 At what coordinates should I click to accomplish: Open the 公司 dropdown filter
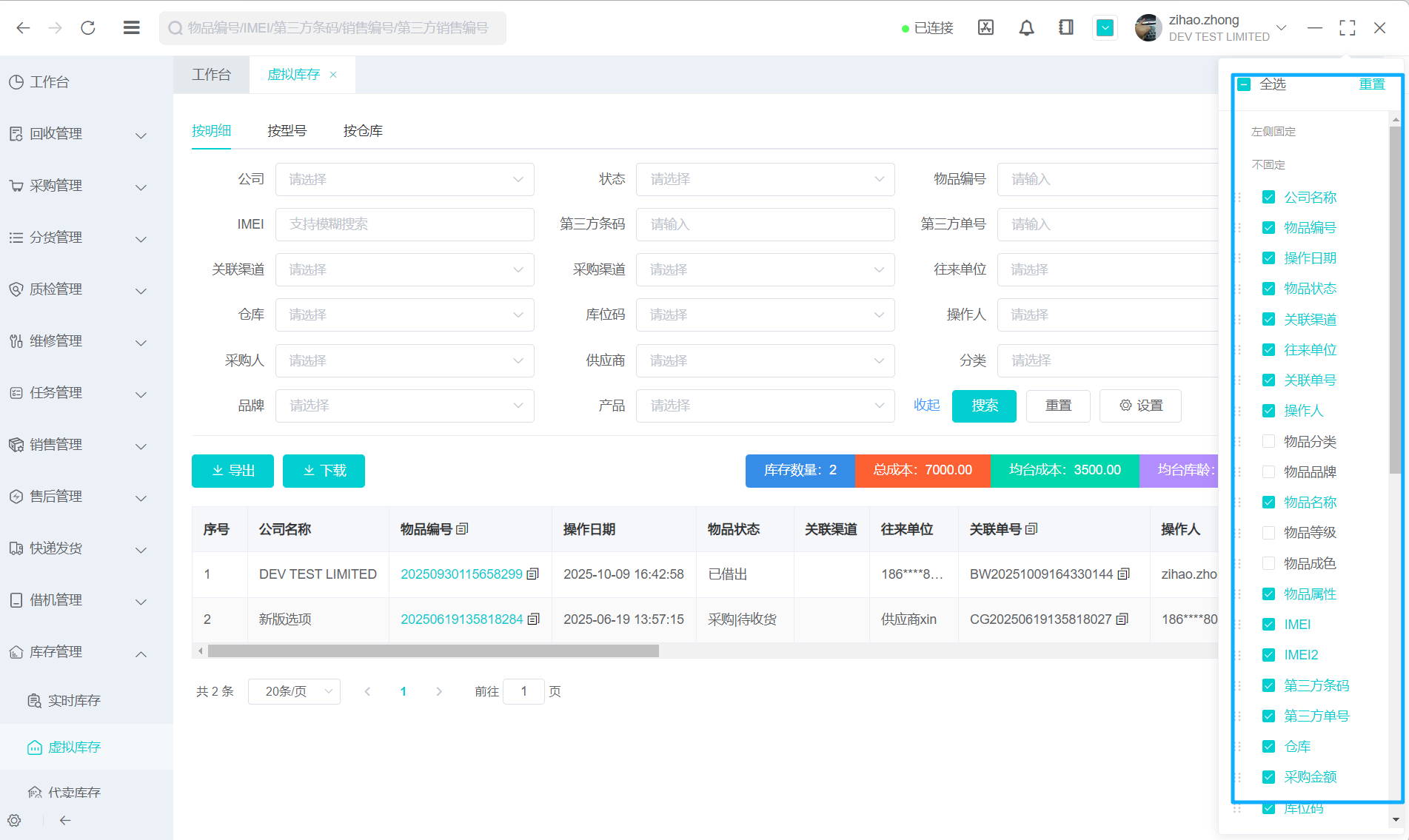coord(404,180)
